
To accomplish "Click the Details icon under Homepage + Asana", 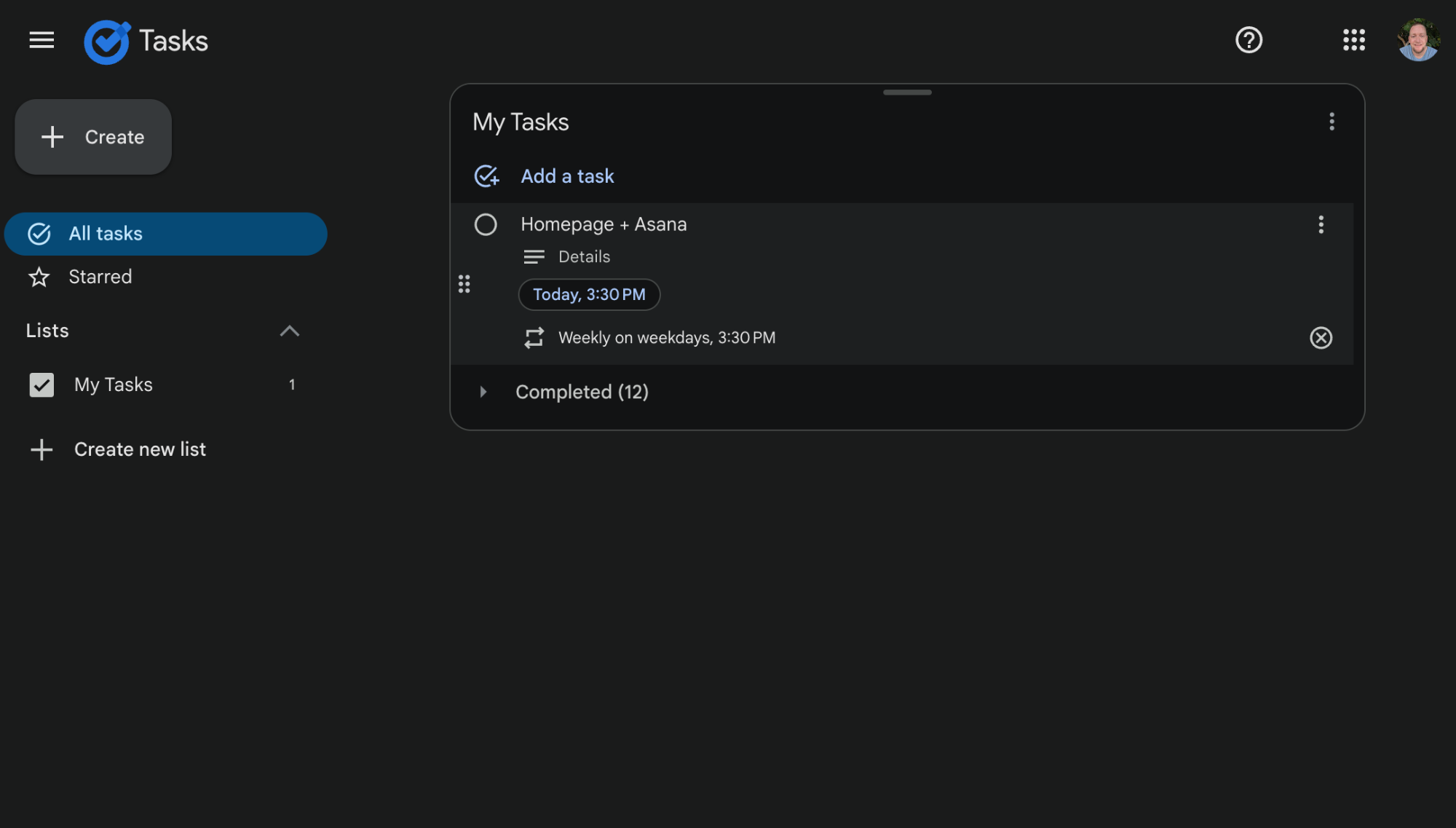I will pyautogui.click(x=534, y=256).
